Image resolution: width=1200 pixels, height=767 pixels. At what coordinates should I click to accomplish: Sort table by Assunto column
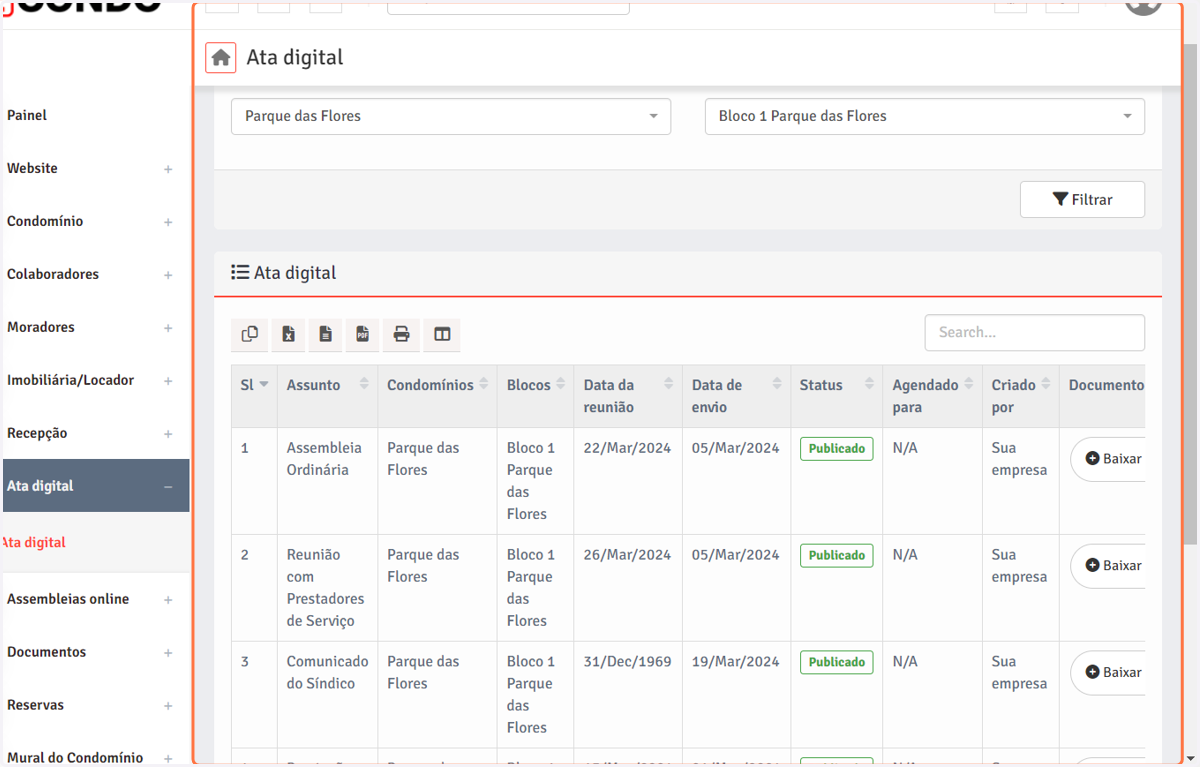(364, 385)
